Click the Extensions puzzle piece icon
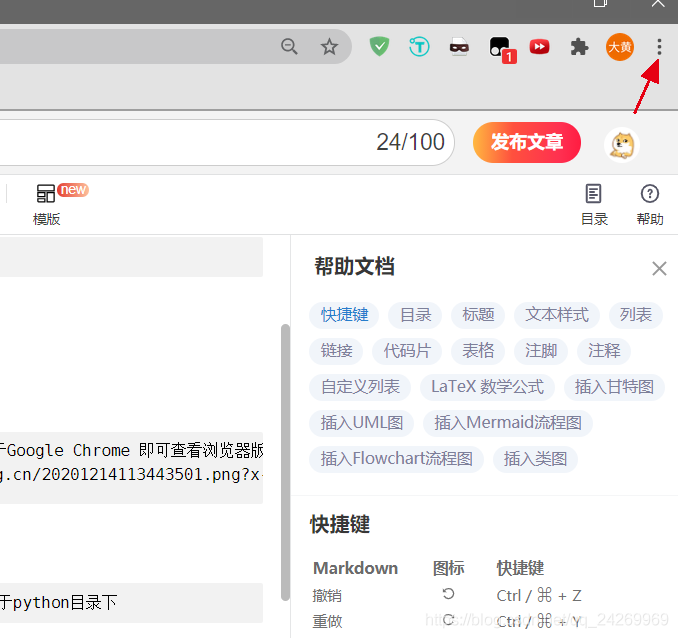Image resolution: width=678 pixels, height=638 pixels. pos(579,47)
